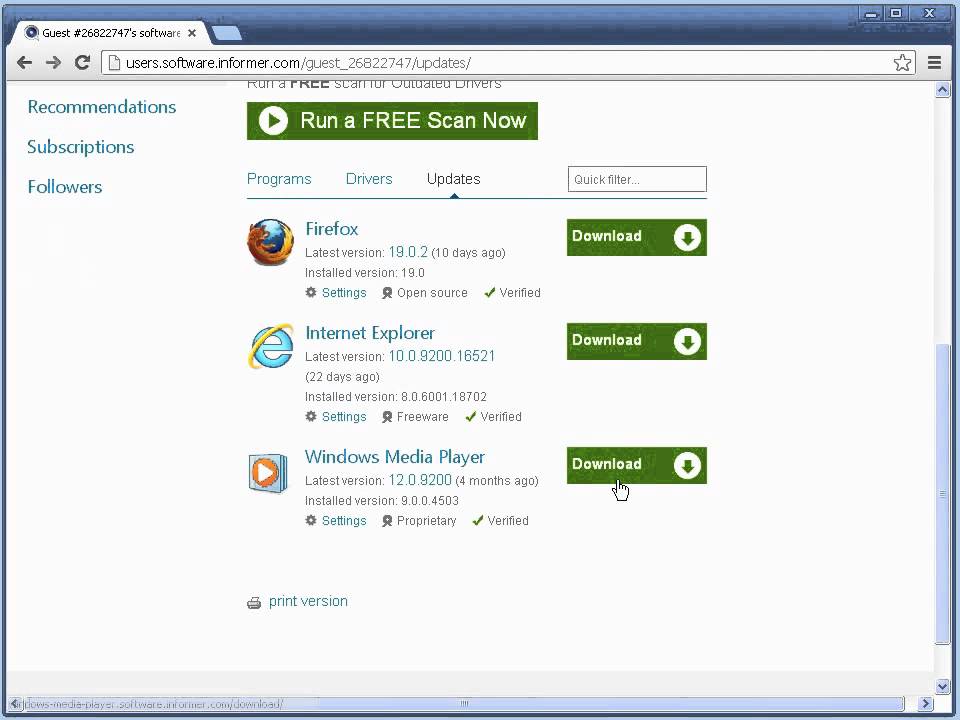Click the printer icon beside print version
Image resolution: width=960 pixels, height=720 pixels.
254,603
